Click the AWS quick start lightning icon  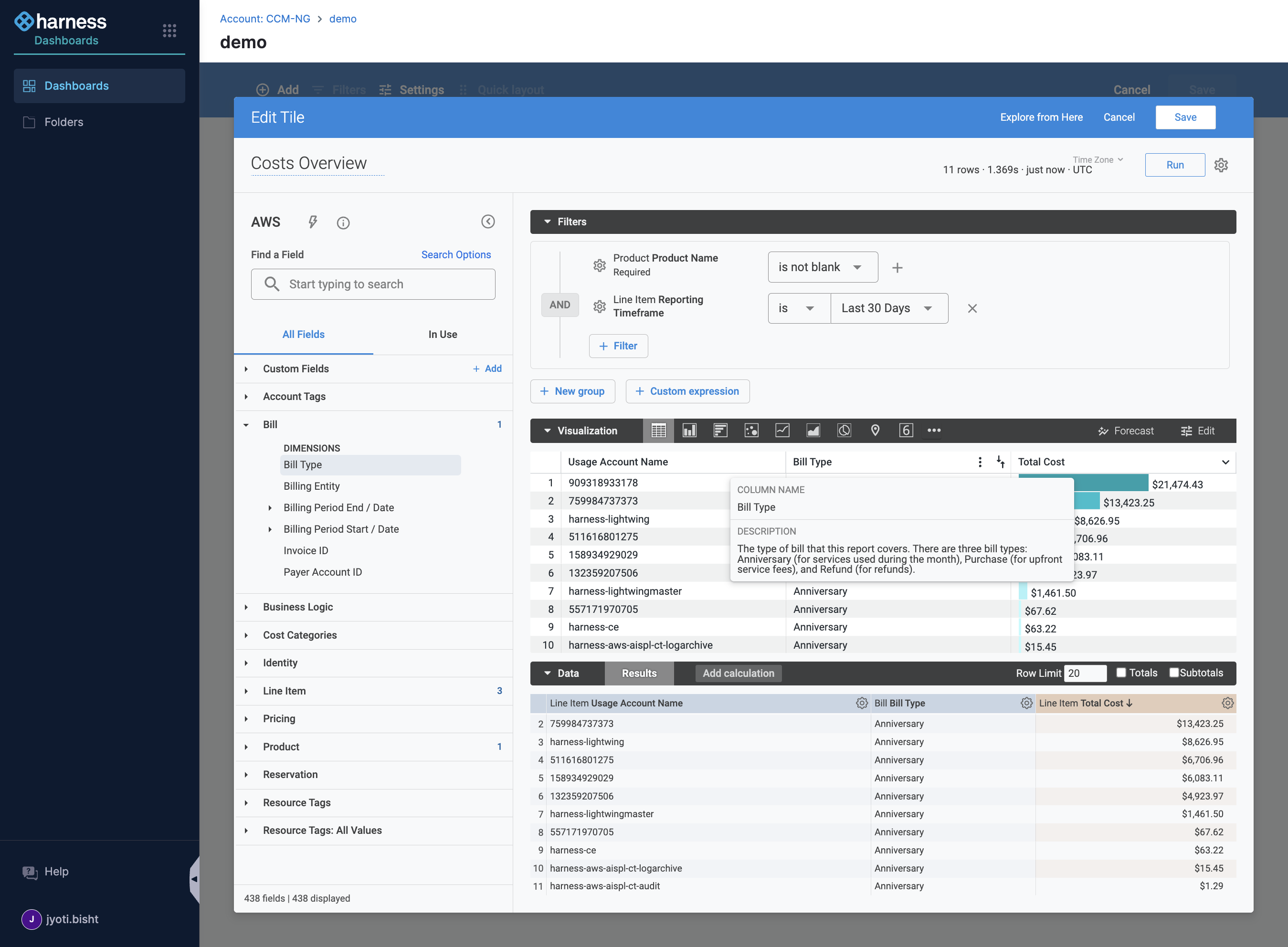tap(313, 222)
